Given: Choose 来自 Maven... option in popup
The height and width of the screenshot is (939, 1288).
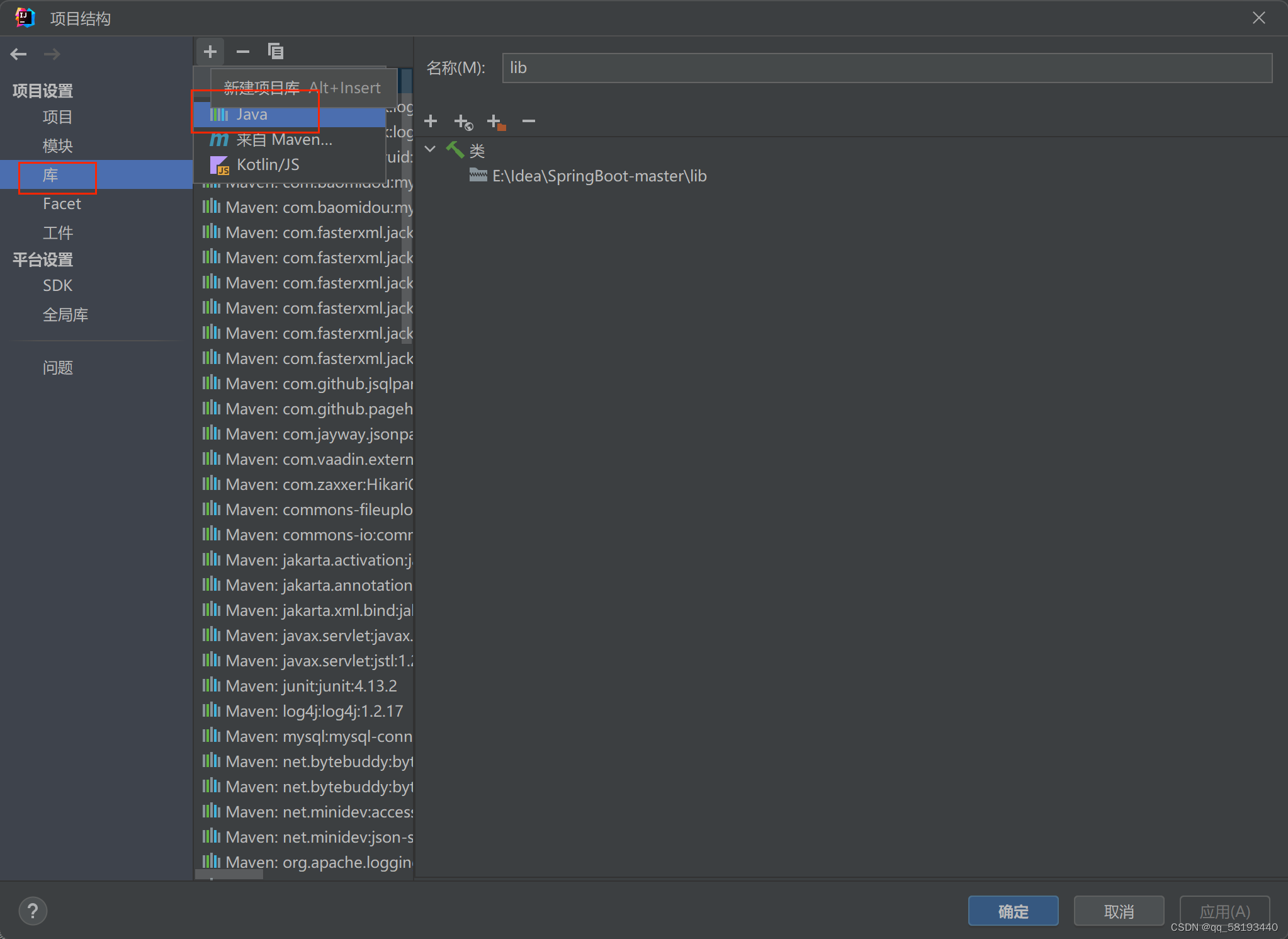Looking at the screenshot, I should pos(284,140).
